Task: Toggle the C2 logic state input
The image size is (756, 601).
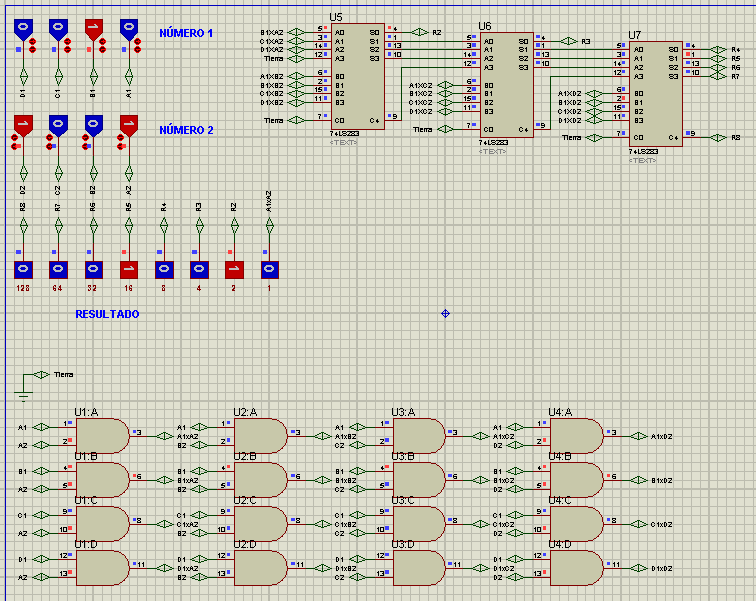Action: click(58, 125)
